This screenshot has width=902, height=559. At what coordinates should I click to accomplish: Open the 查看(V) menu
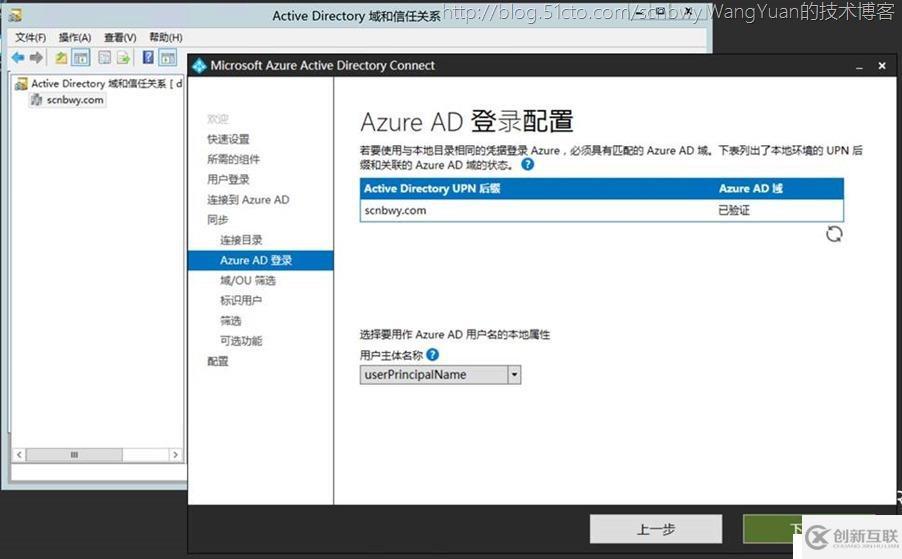click(120, 37)
